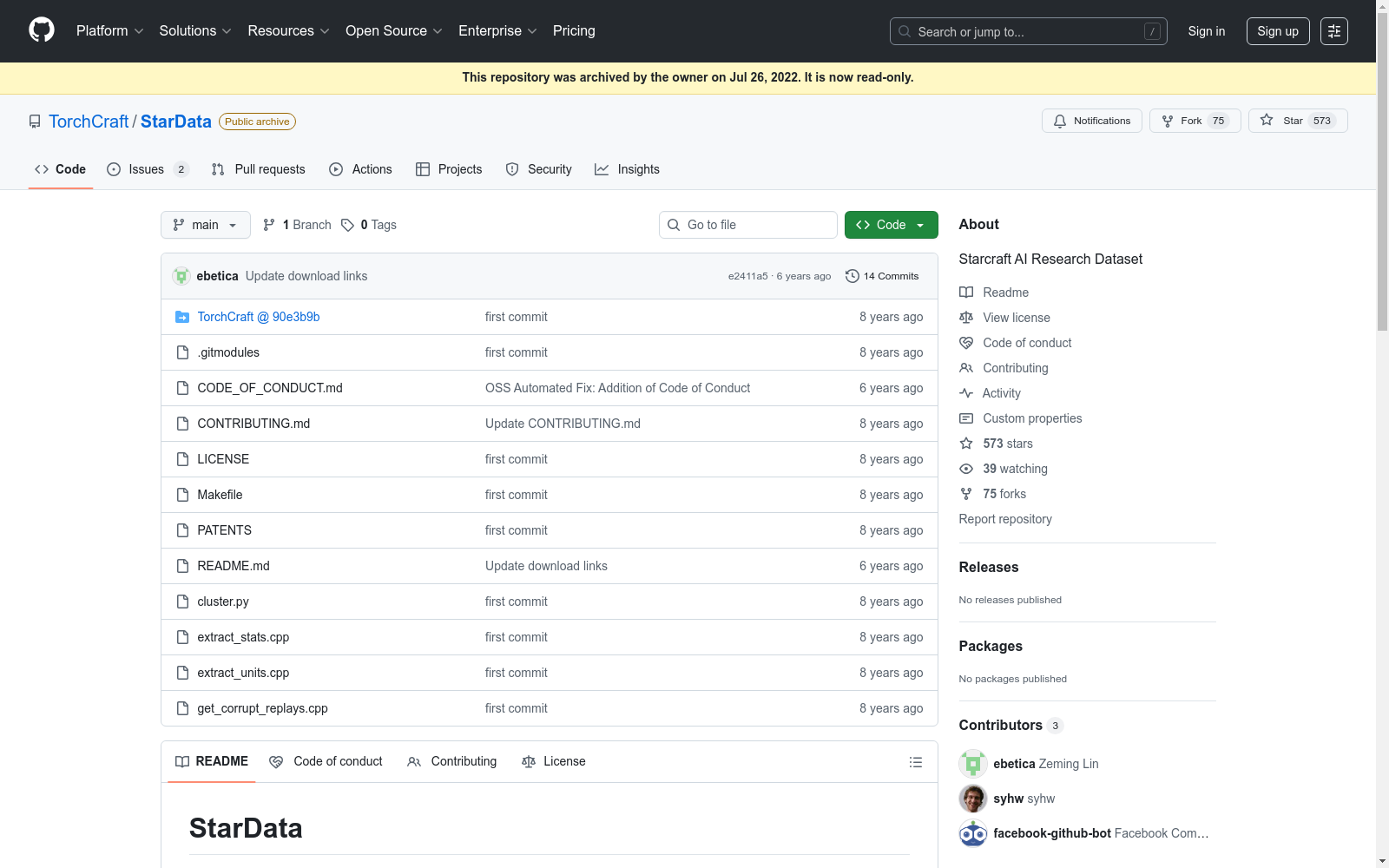Click the fork icon beside 75 forks

pyautogui.click(x=966, y=494)
